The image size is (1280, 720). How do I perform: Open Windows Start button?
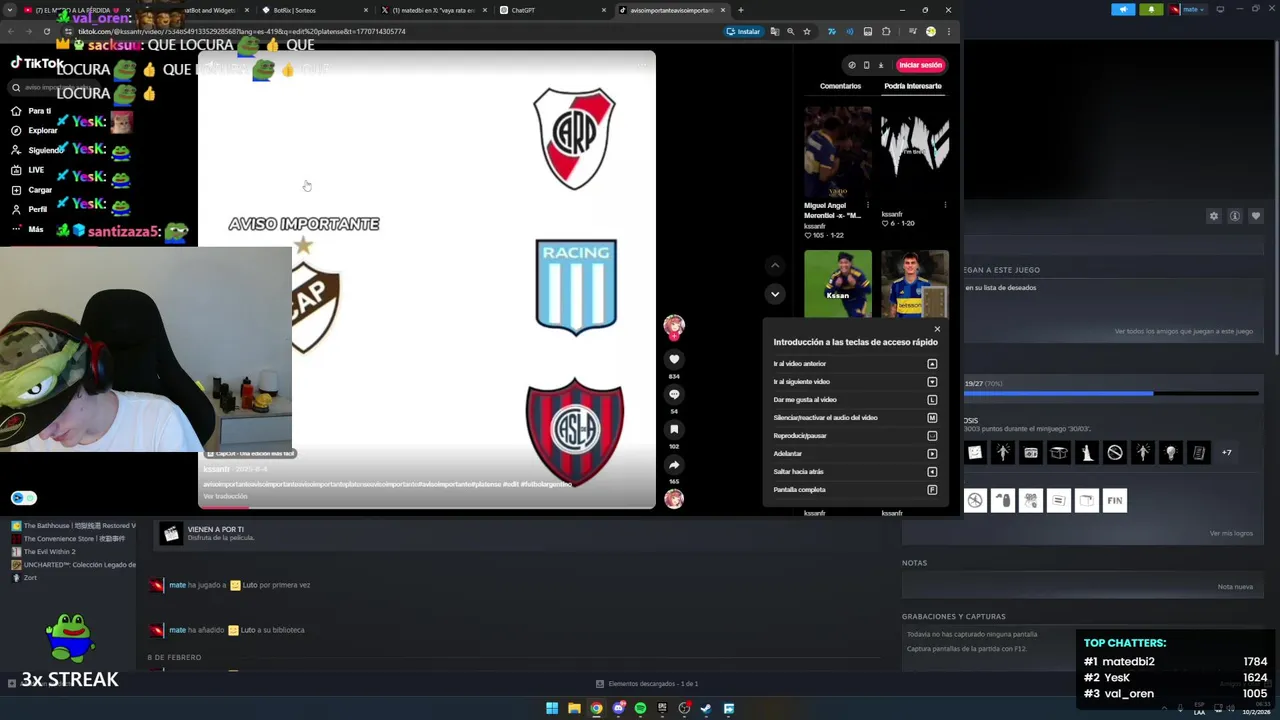coord(552,708)
